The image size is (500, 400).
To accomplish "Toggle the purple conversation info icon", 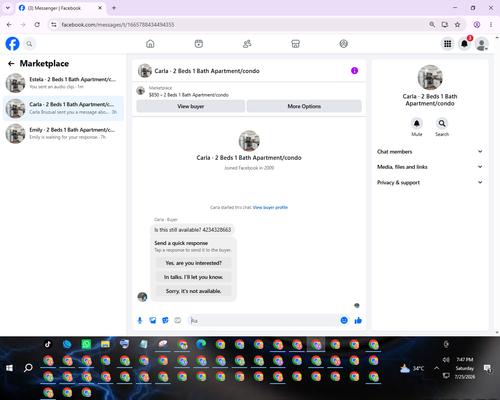I will pyautogui.click(x=355, y=71).
